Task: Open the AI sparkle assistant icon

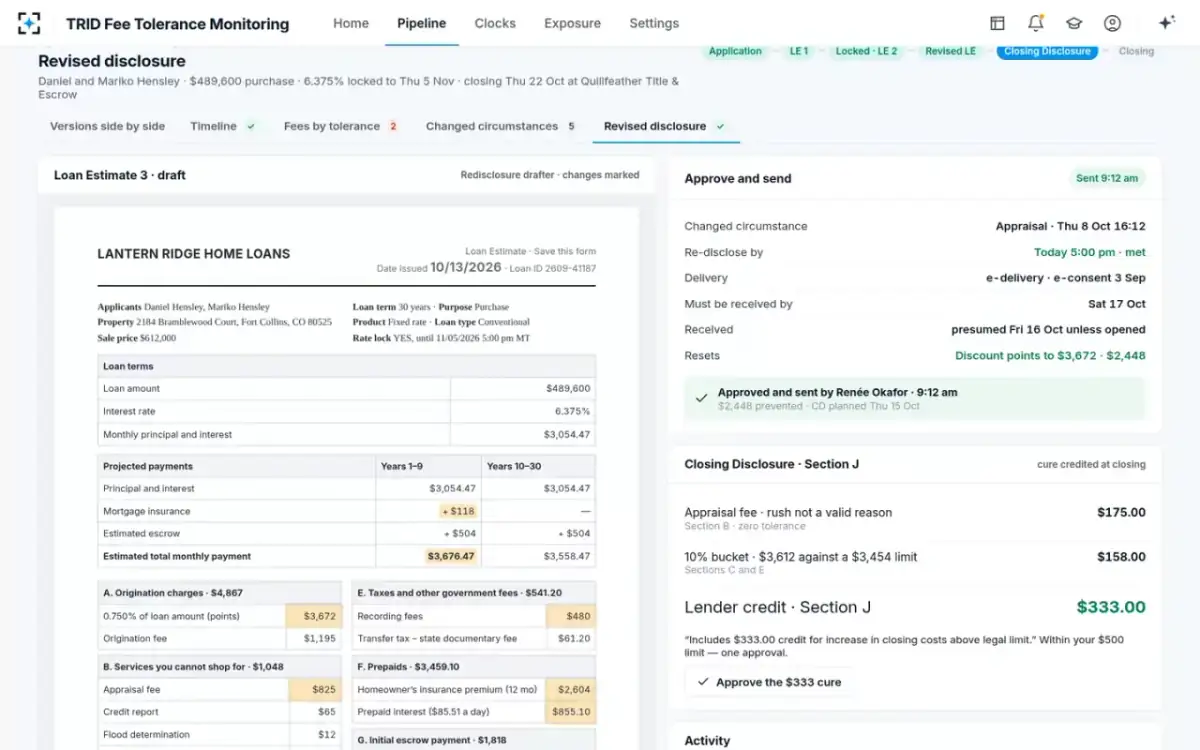Action: [1166, 23]
